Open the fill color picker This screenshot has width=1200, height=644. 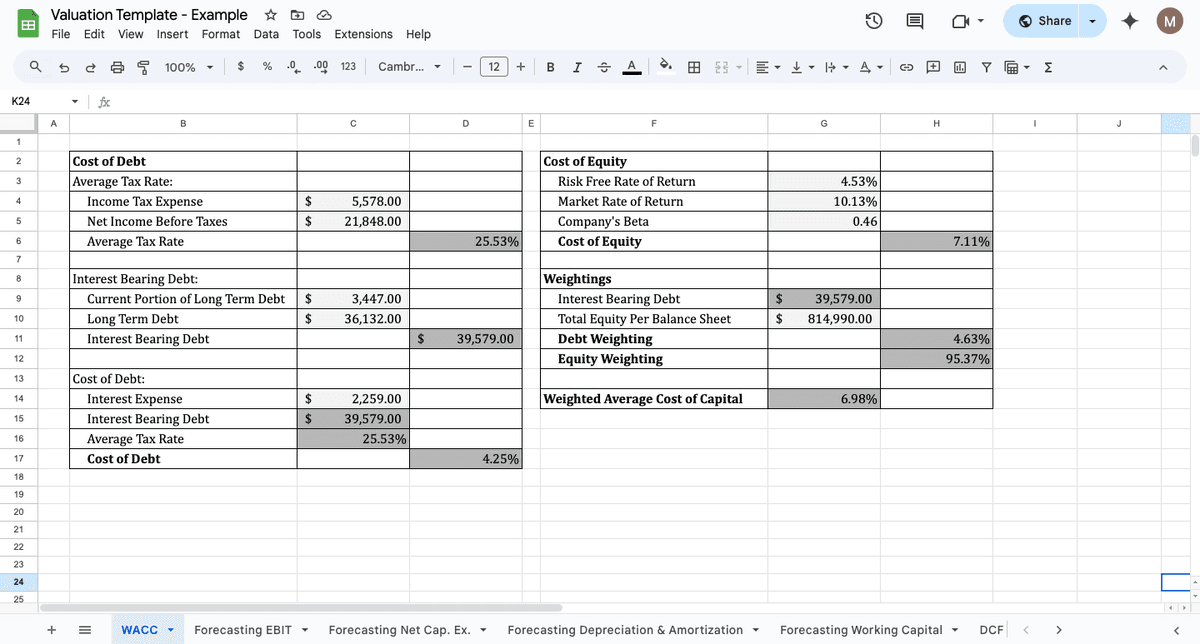664,67
